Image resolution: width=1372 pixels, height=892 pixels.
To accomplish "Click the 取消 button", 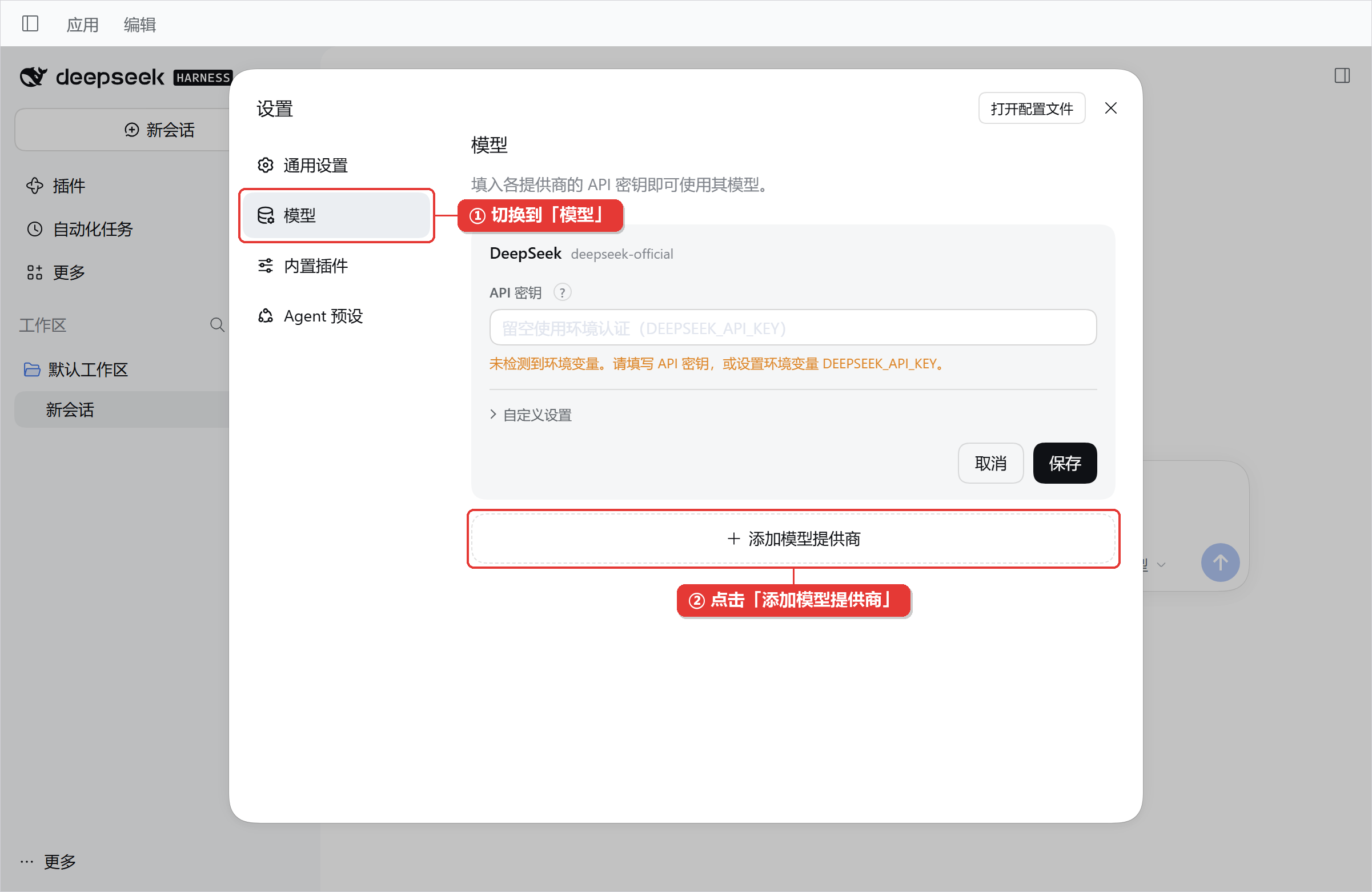I will [990, 463].
